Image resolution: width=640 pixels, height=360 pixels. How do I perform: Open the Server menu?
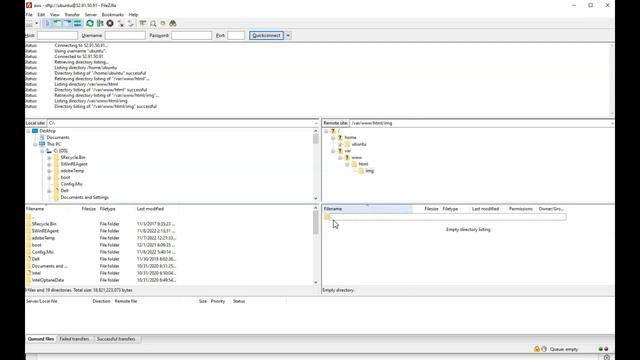[x=91, y=15]
